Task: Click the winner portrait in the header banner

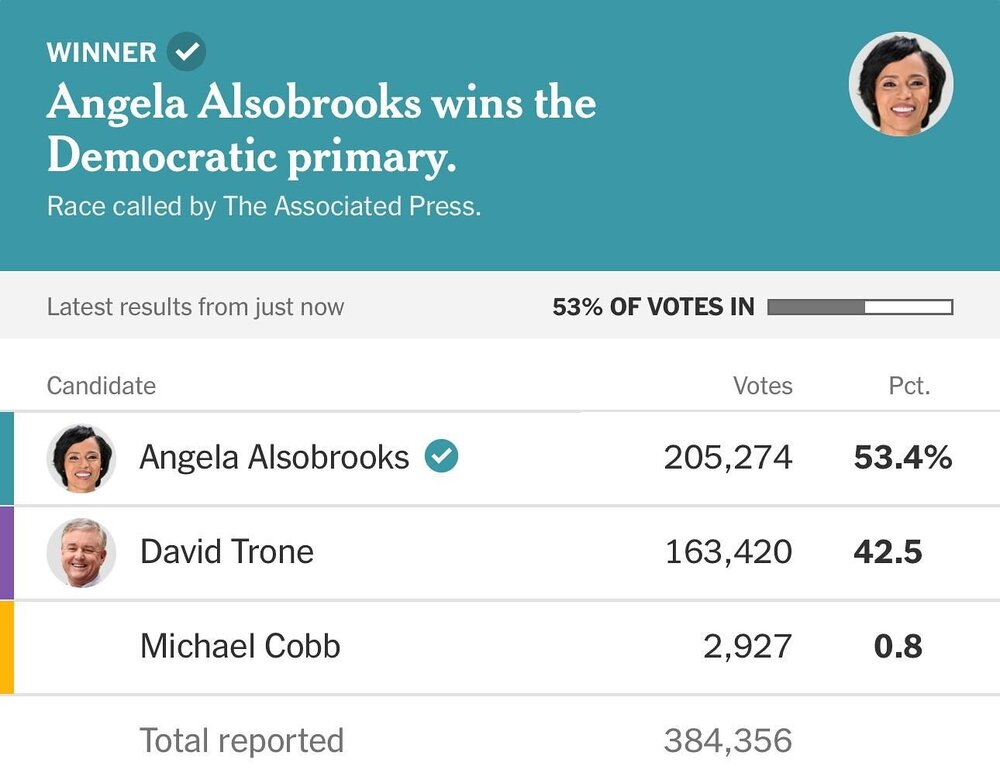Action: click(x=900, y=85)
